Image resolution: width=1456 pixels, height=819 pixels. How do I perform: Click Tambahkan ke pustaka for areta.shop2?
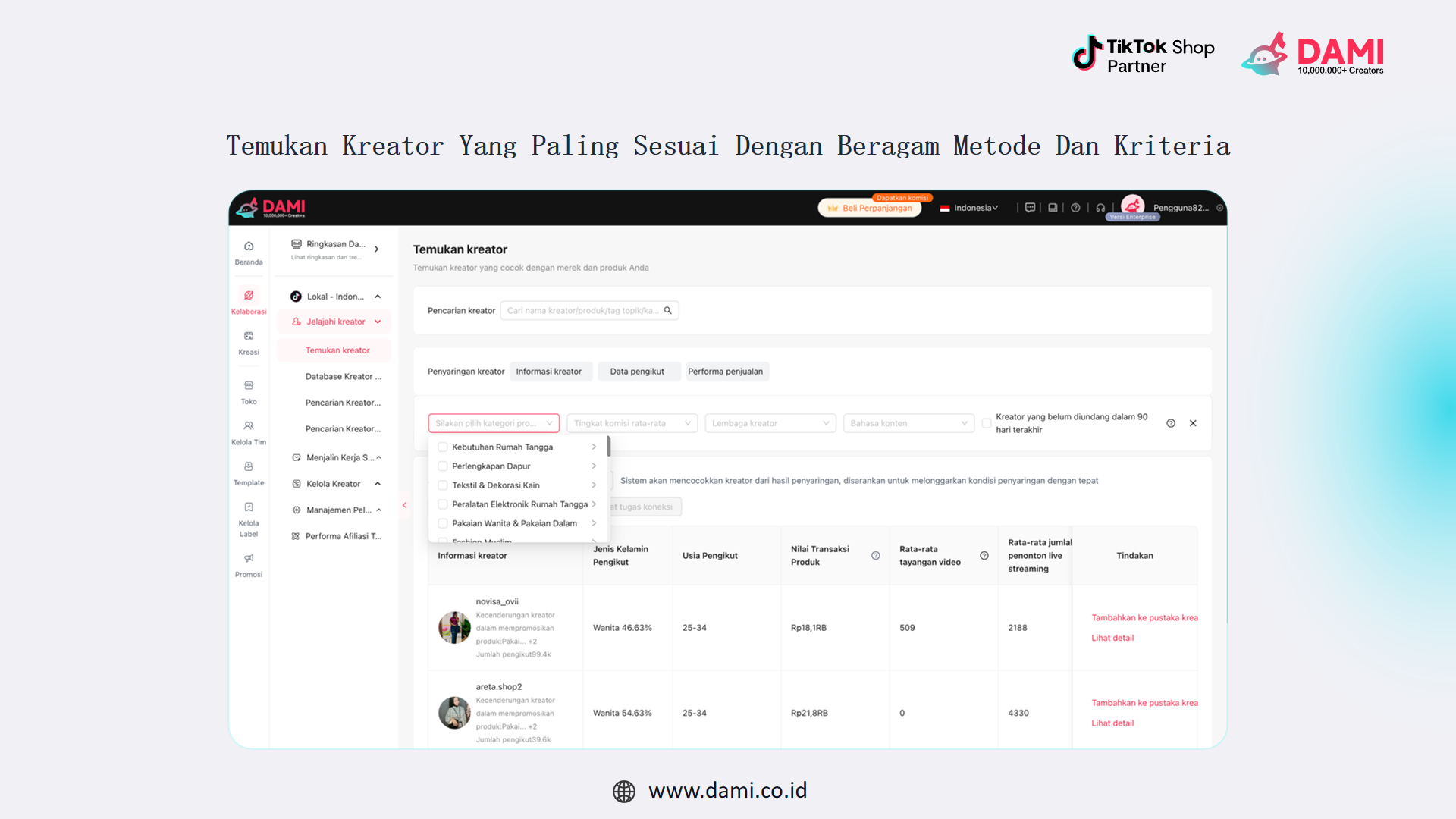(1144, 703)
